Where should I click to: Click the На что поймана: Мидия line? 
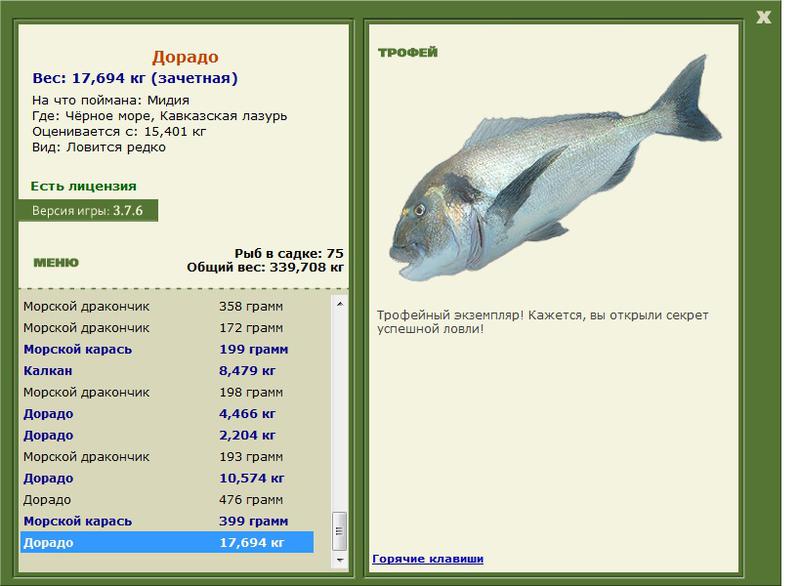coord(111,100)
